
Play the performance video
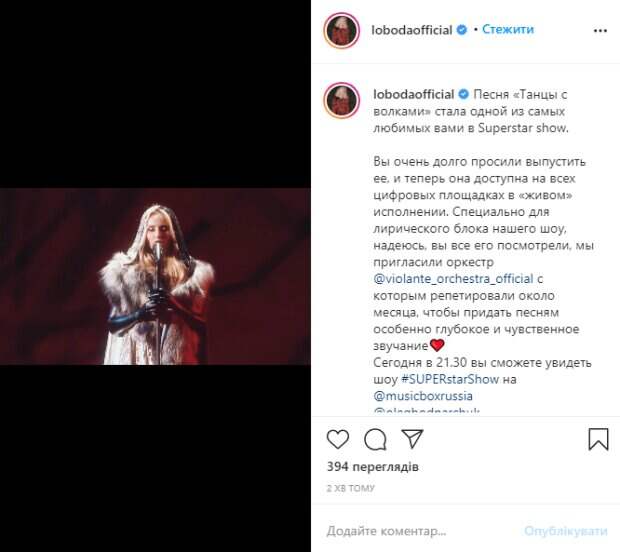tap(155, 276)
